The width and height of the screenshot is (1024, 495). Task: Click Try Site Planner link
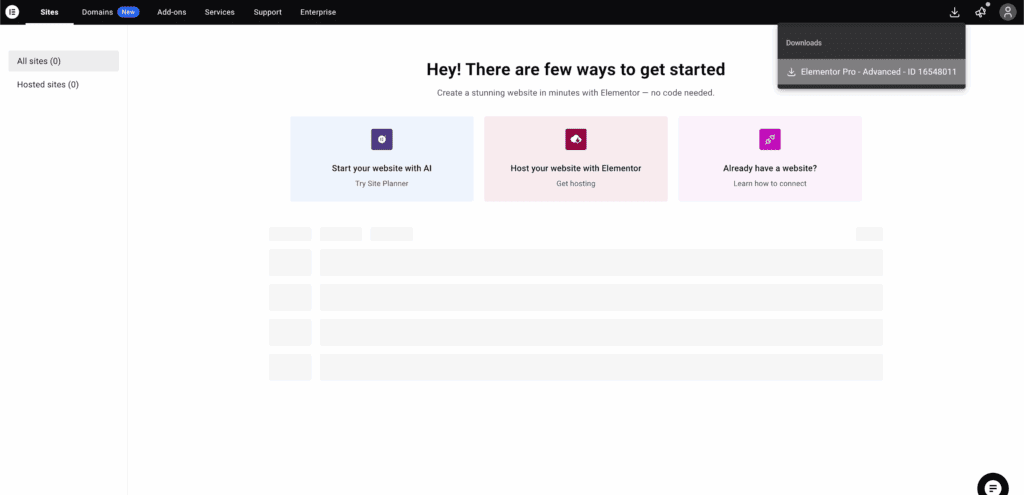pyautogui.click(x=382, y=184)
